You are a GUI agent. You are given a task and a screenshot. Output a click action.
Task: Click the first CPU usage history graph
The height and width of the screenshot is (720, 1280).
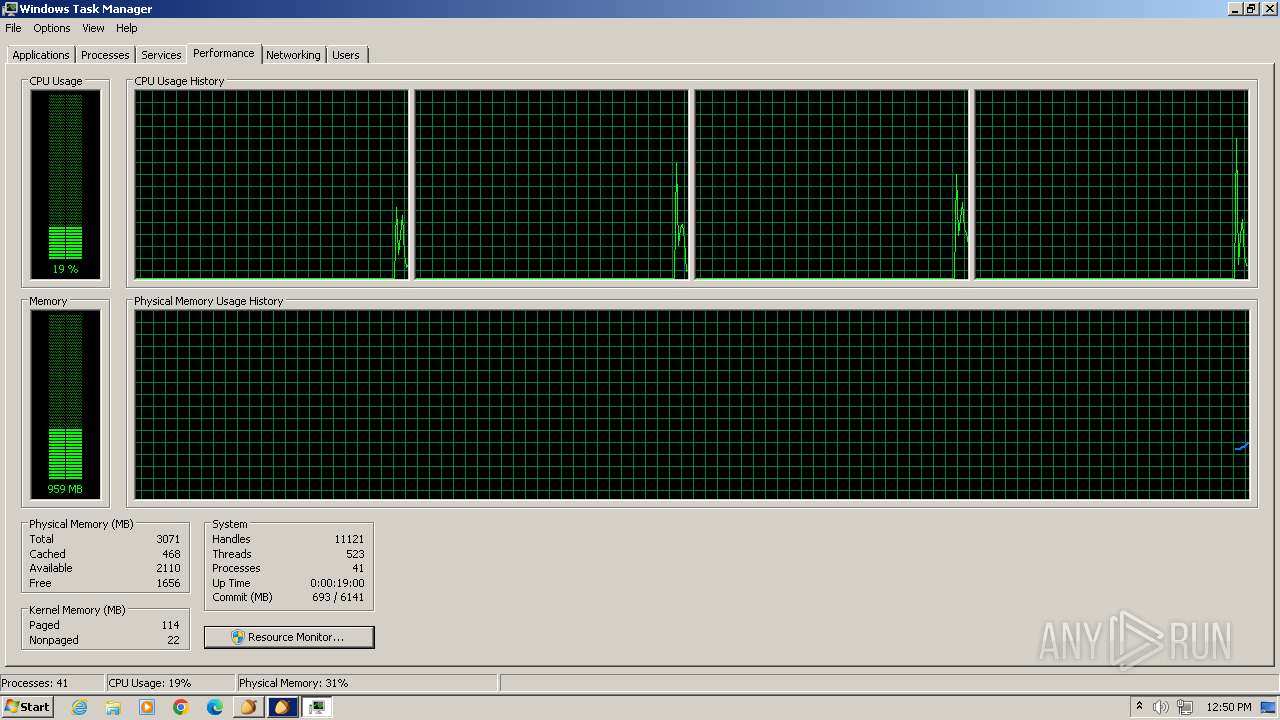[x=271, y=184]
